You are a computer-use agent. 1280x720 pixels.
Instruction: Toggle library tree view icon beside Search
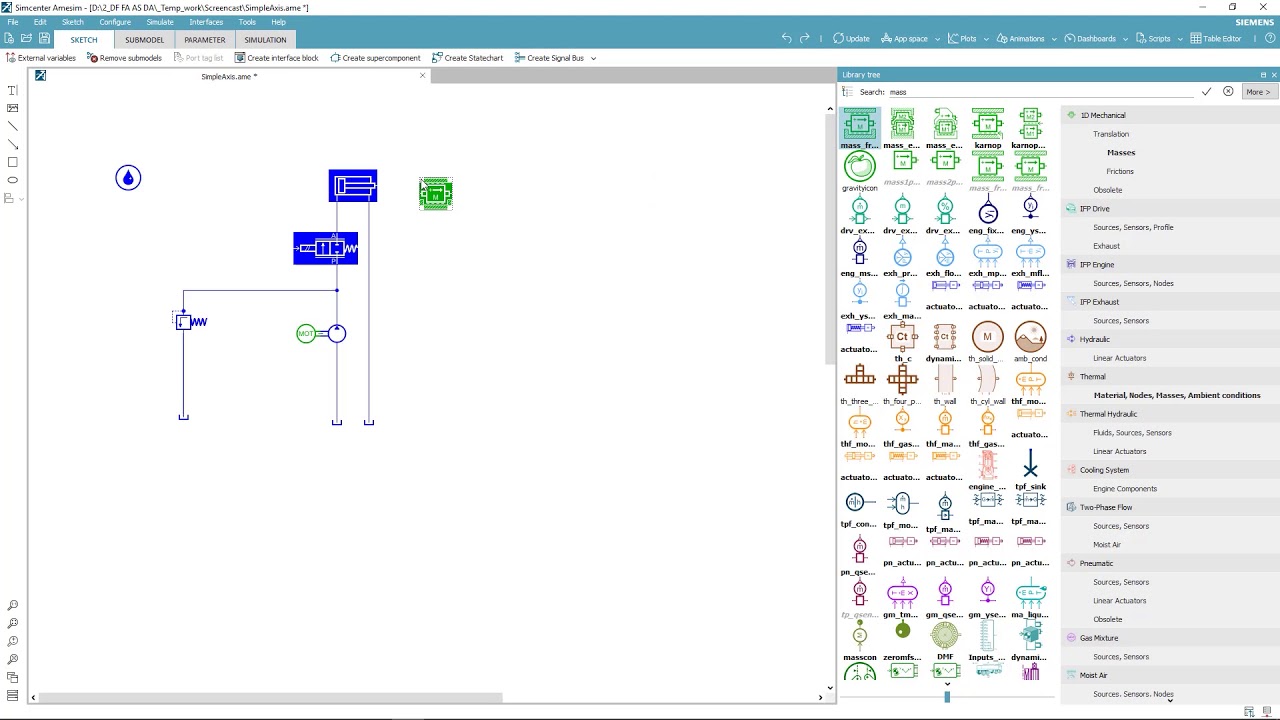(x=847, y=92)
